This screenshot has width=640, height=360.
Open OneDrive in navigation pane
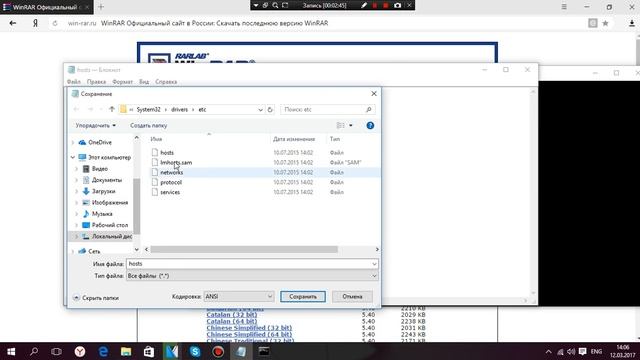[100, 142]
